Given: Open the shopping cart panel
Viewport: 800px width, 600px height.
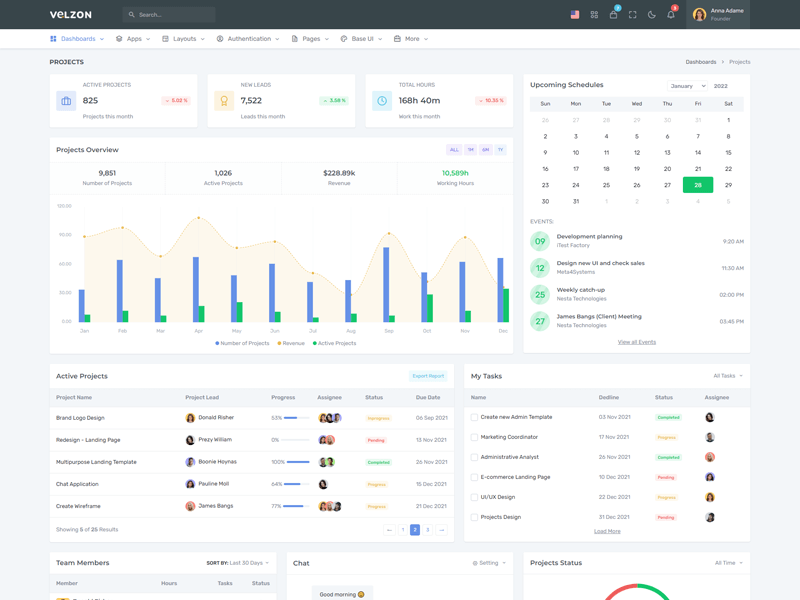Looking at the screenshot, I should click(x=614, y=15).
